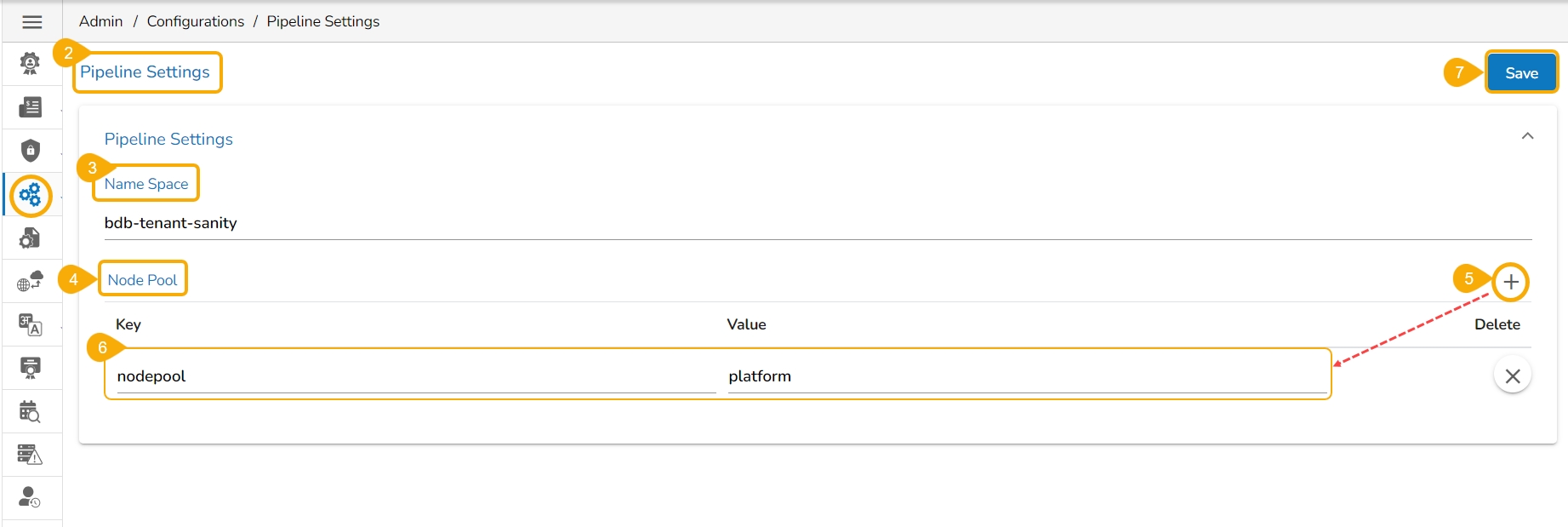Open the calendar search sidebar icon
The height and width of the screenshot is (527, 1568).
30,412
